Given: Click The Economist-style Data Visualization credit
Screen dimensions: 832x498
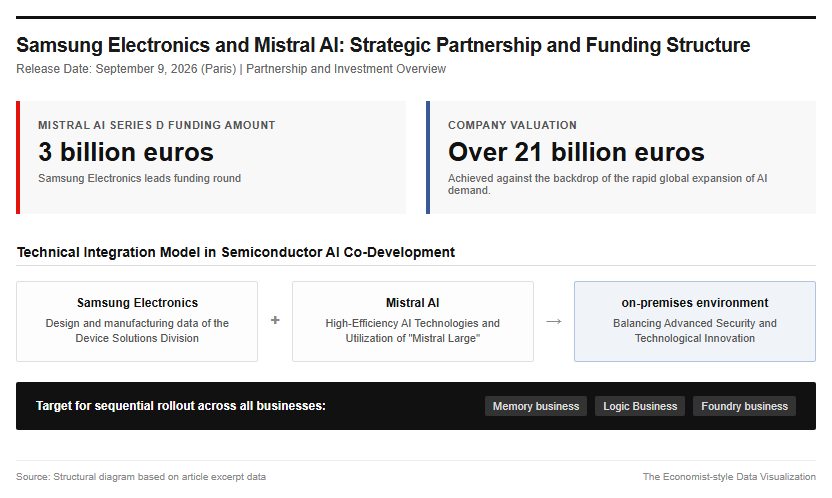Looking at the screenshot, I should coord(729,477).
